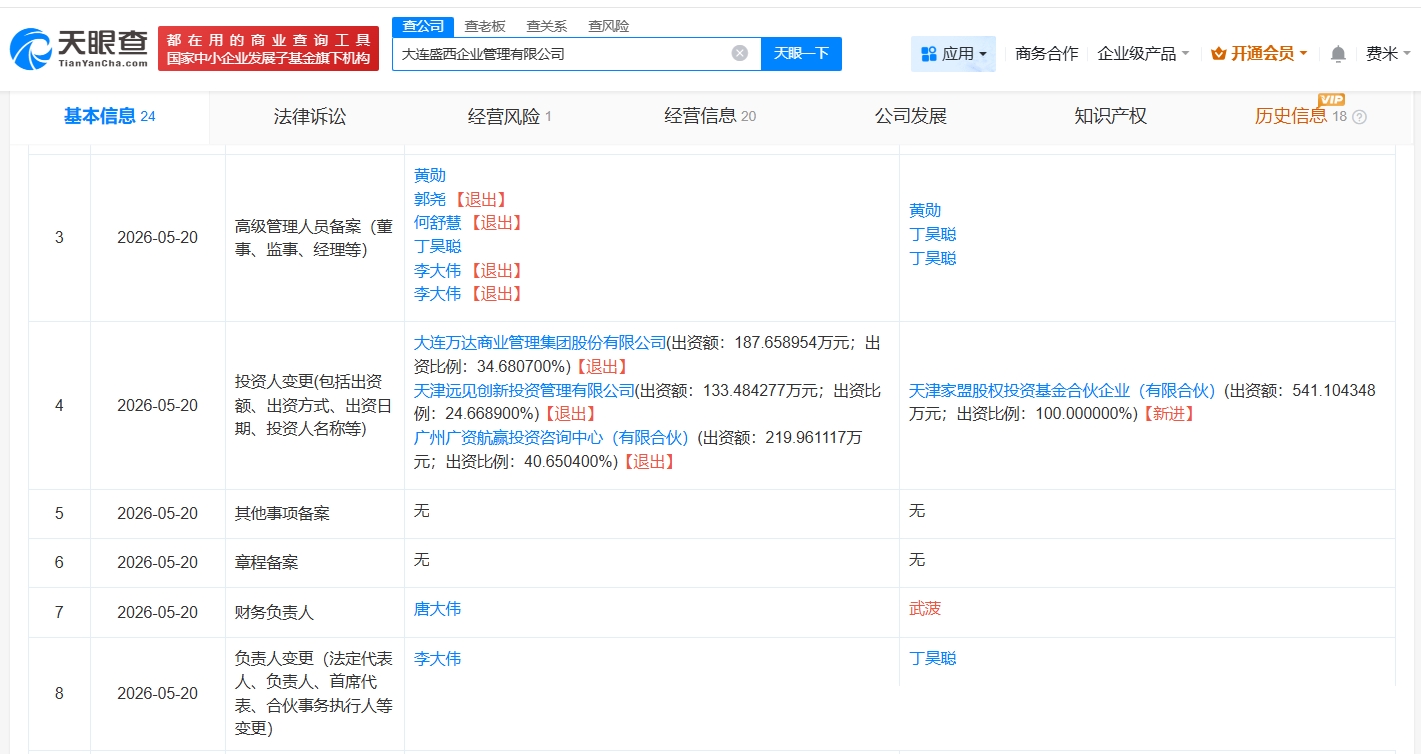Open the 历史信息 VIP tab
The image size is (1421, 754).
pos(1310,116)
